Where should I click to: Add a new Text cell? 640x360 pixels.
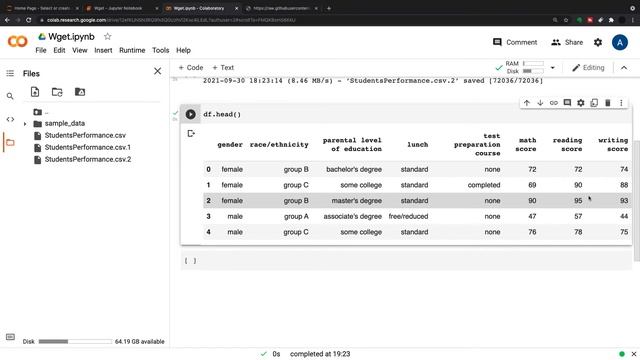pyautogui.click(x=223, y=68)
